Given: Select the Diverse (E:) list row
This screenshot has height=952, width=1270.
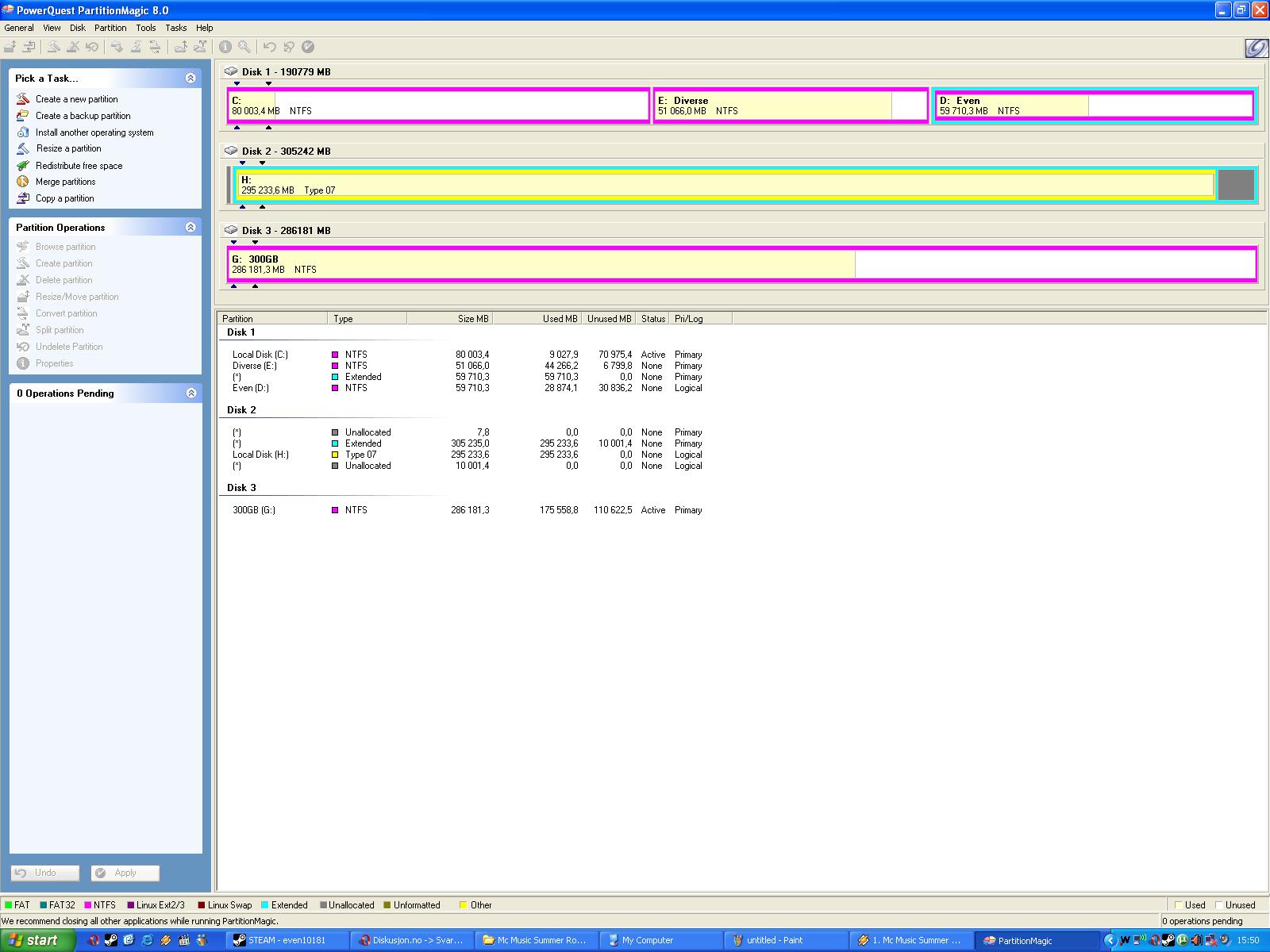Looking at the screenshot, I should point(468,366).
